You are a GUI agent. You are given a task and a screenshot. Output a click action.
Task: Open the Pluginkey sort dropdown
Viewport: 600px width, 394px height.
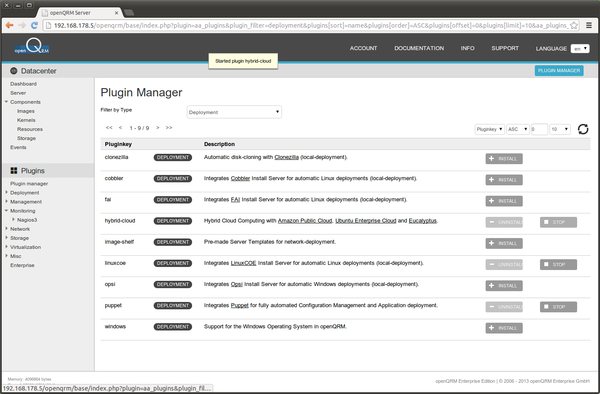489,129
